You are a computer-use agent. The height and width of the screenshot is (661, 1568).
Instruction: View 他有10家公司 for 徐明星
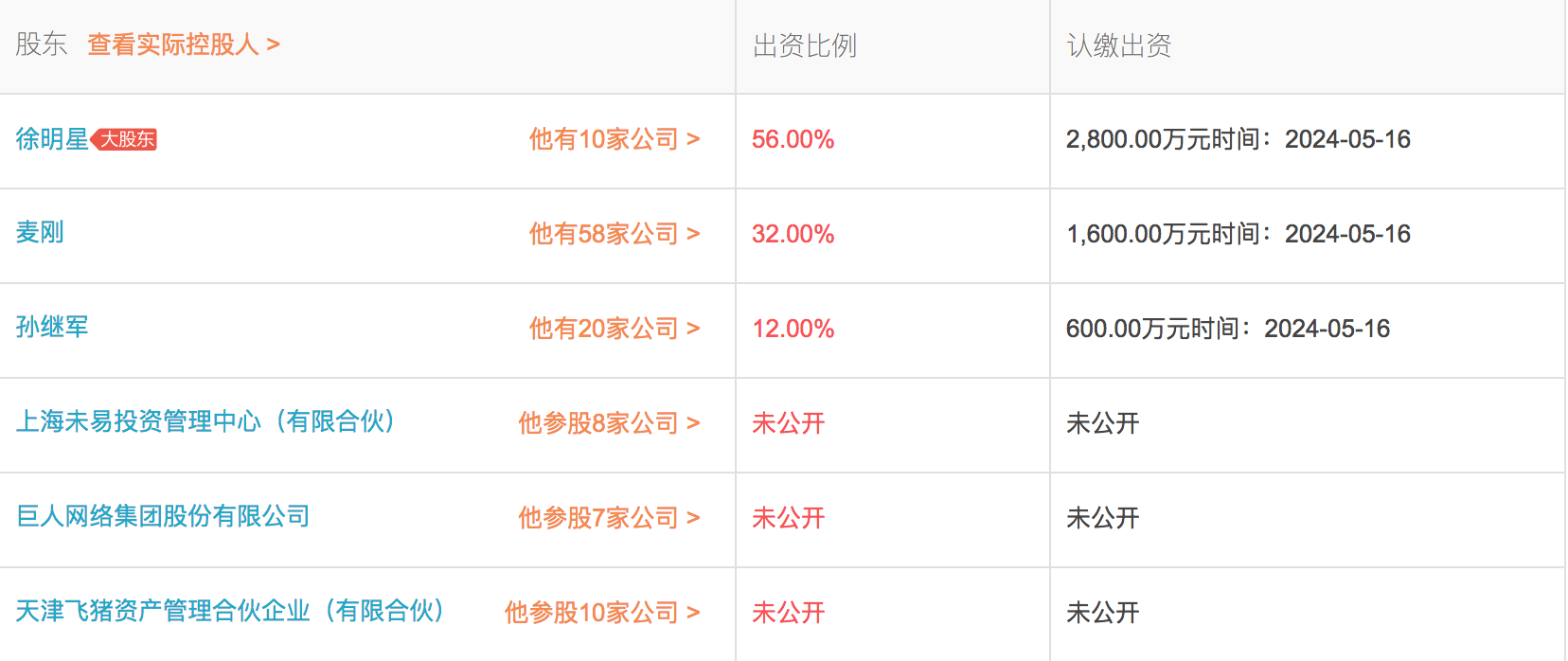[x=614, y=139]
